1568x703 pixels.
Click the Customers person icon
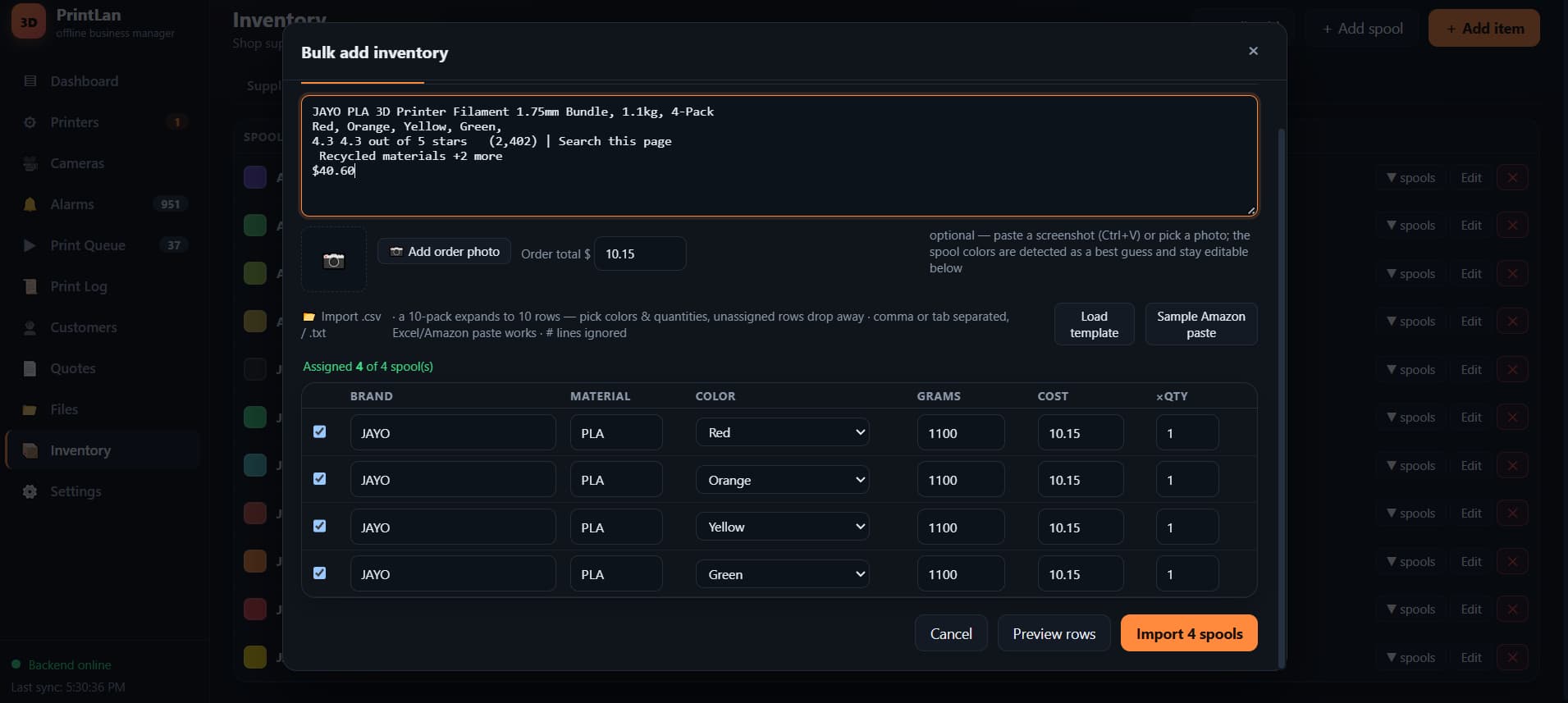(x=30, y=327)
